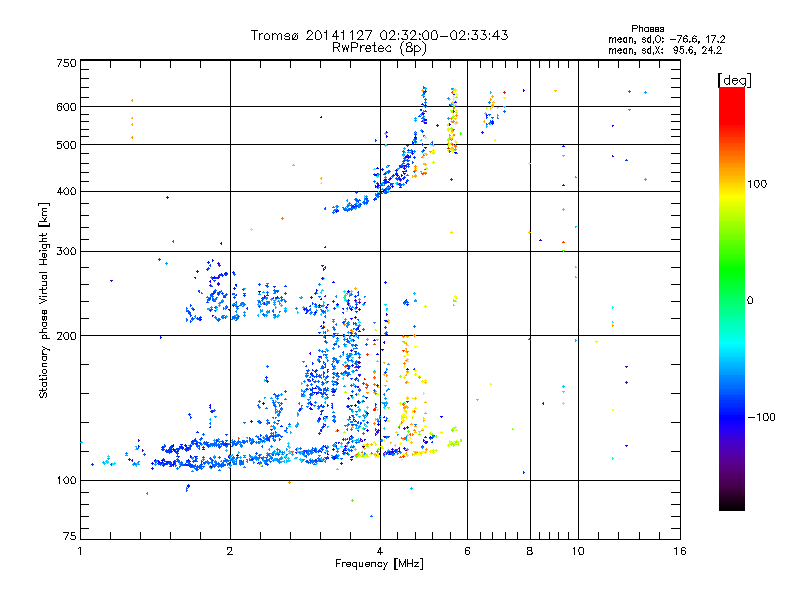This screenshot has width=800, height=600.
Task: Click the y-axis label '750'
Action: [x=67, y=63]
